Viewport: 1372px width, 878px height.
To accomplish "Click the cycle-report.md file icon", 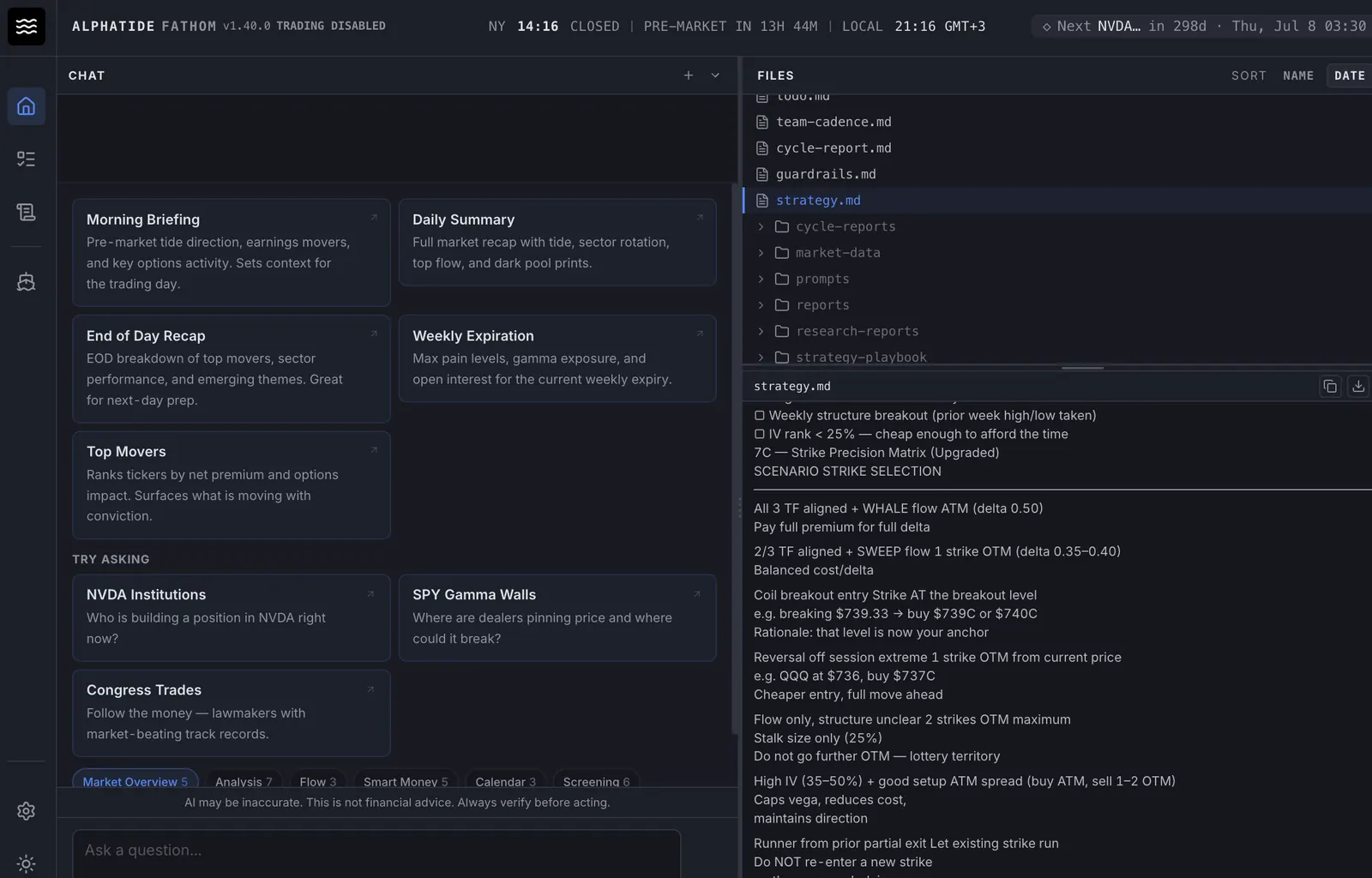I will 762,148.
